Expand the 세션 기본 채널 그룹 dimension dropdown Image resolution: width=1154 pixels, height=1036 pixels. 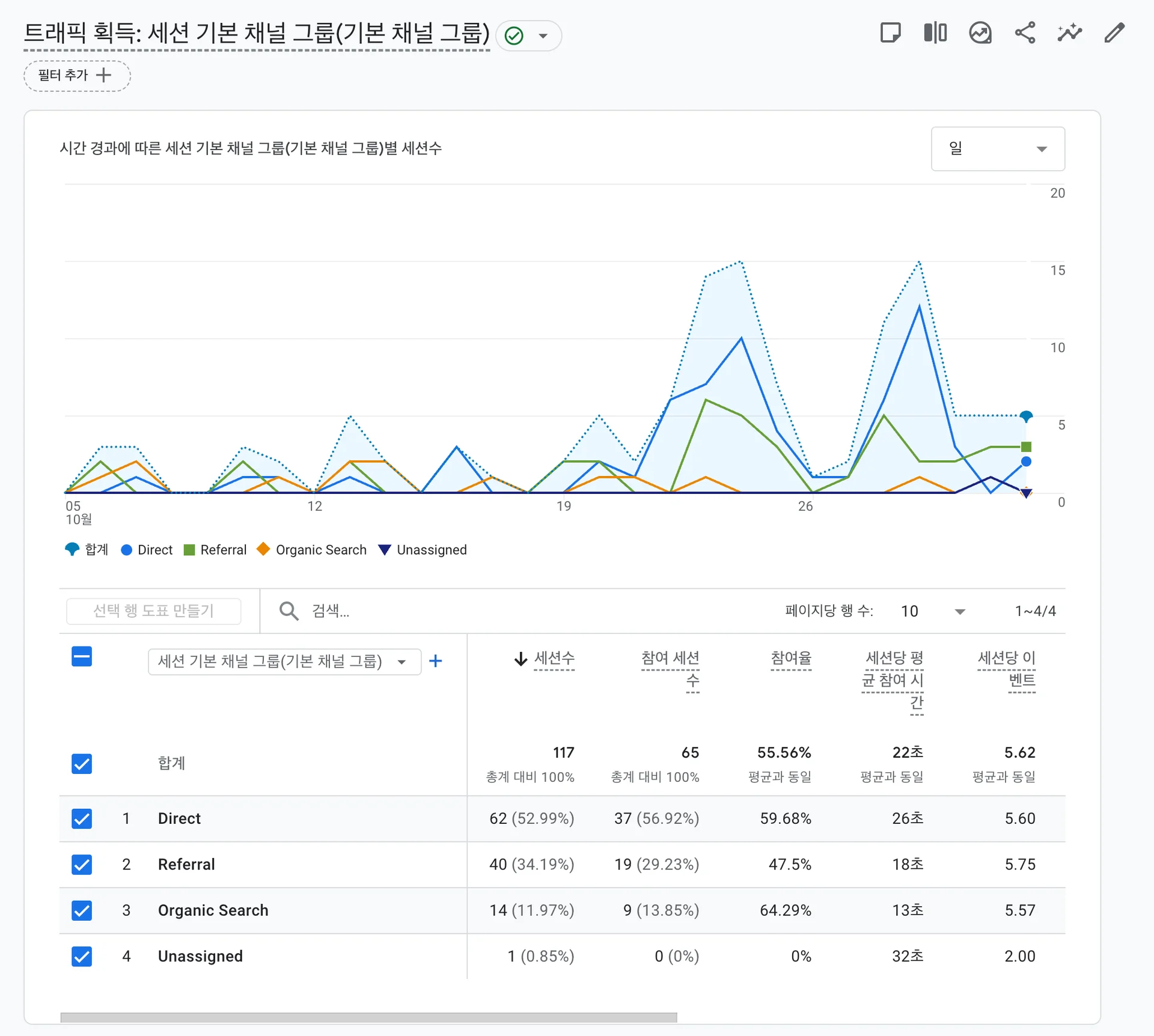(284, 662)
